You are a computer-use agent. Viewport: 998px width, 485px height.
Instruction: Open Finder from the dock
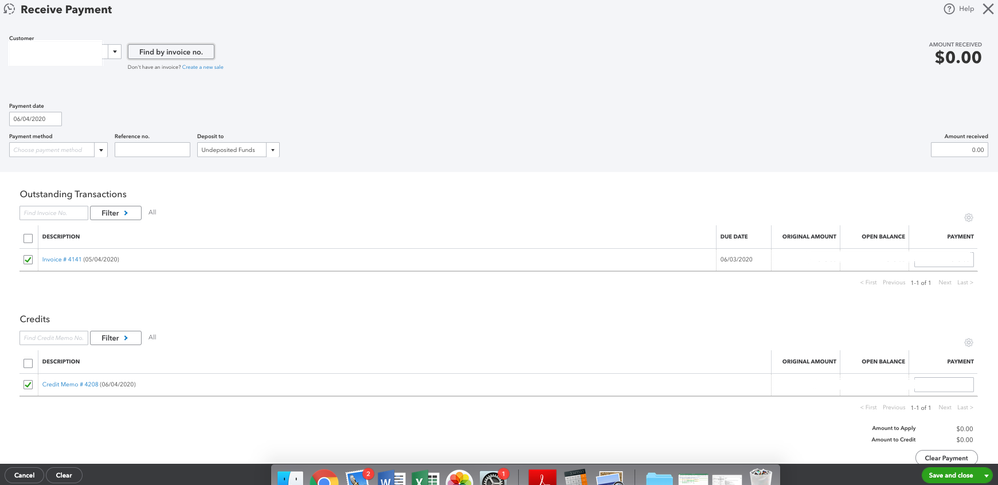(x=290, y=477)
